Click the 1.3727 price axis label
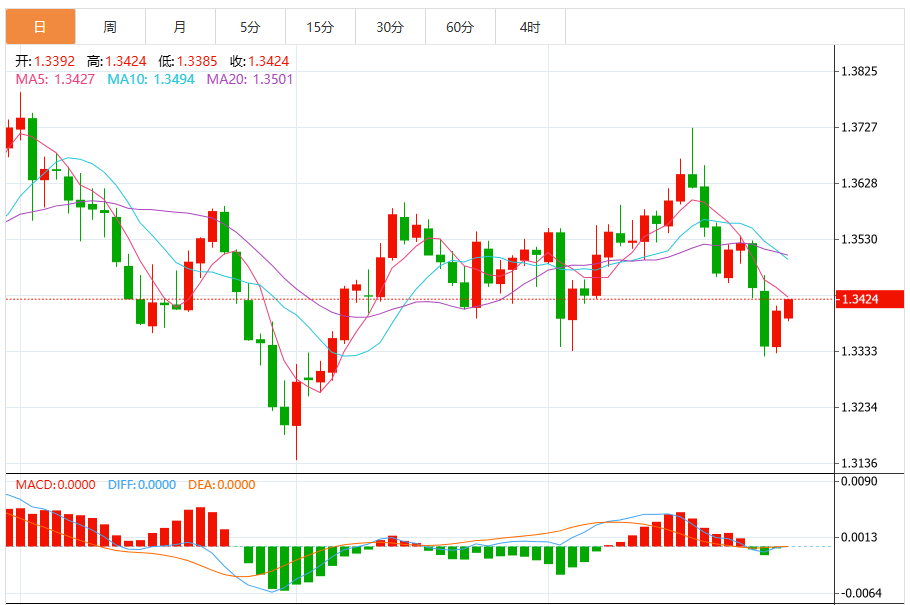910x605 pixels. (x=860, y=127)
